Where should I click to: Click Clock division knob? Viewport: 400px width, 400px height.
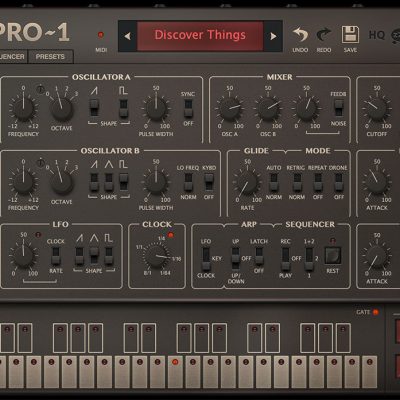[x=156, y=256]
